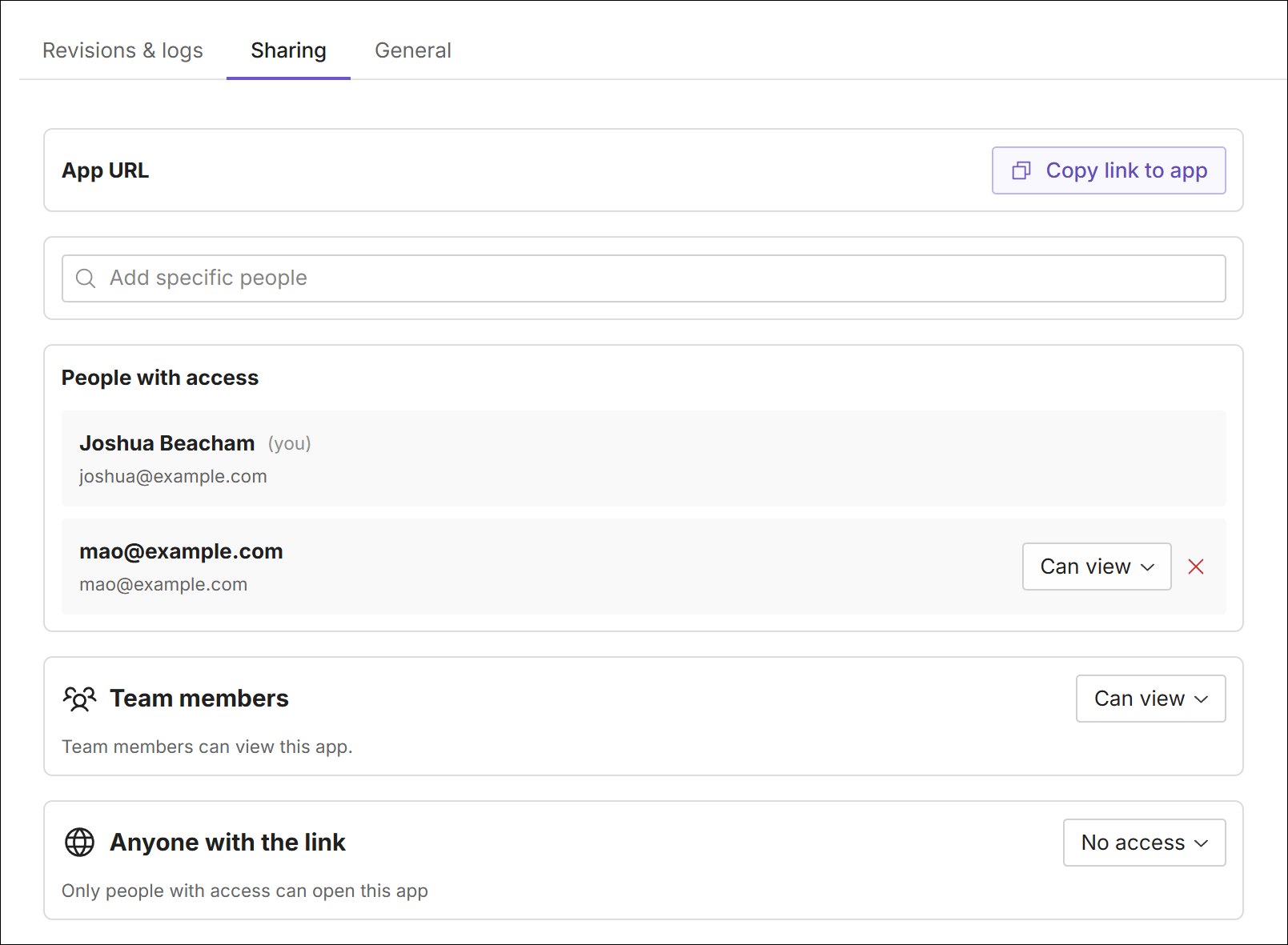1288x945 pixels.
Task: Switch to the General tab
Action: coord(412,50)
